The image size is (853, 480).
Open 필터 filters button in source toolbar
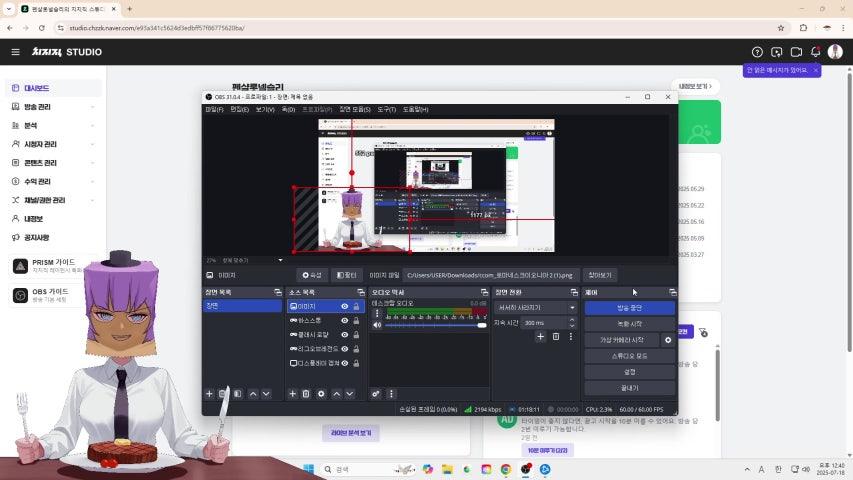[346, 275]
